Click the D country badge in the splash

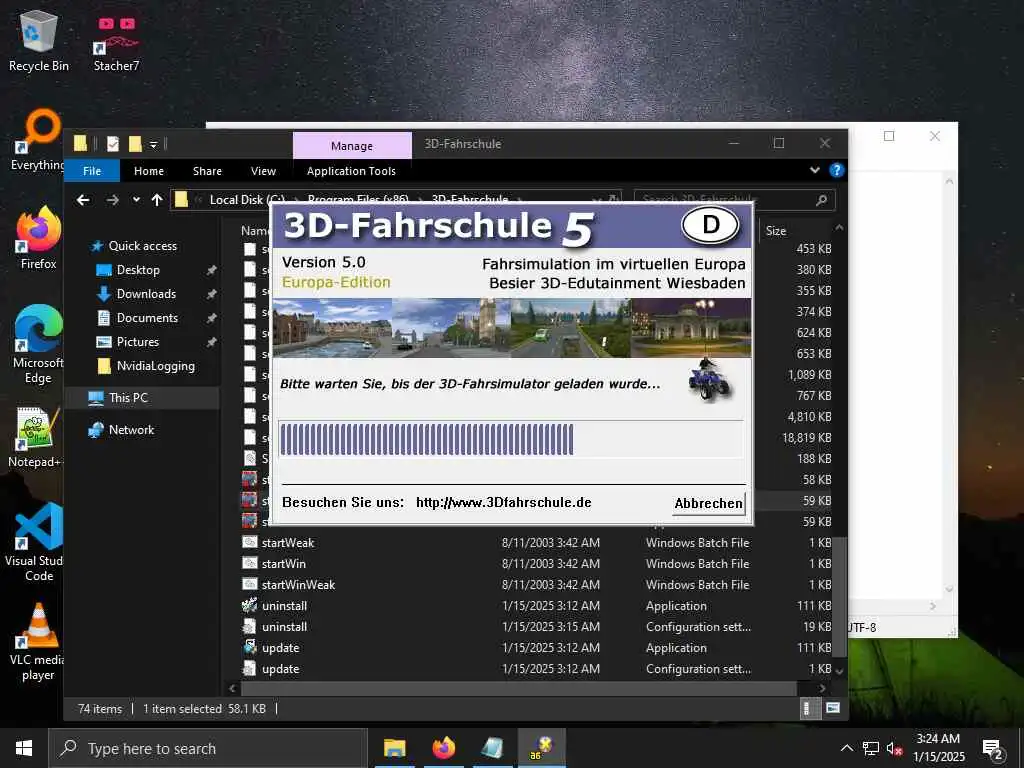coord(711,225)
